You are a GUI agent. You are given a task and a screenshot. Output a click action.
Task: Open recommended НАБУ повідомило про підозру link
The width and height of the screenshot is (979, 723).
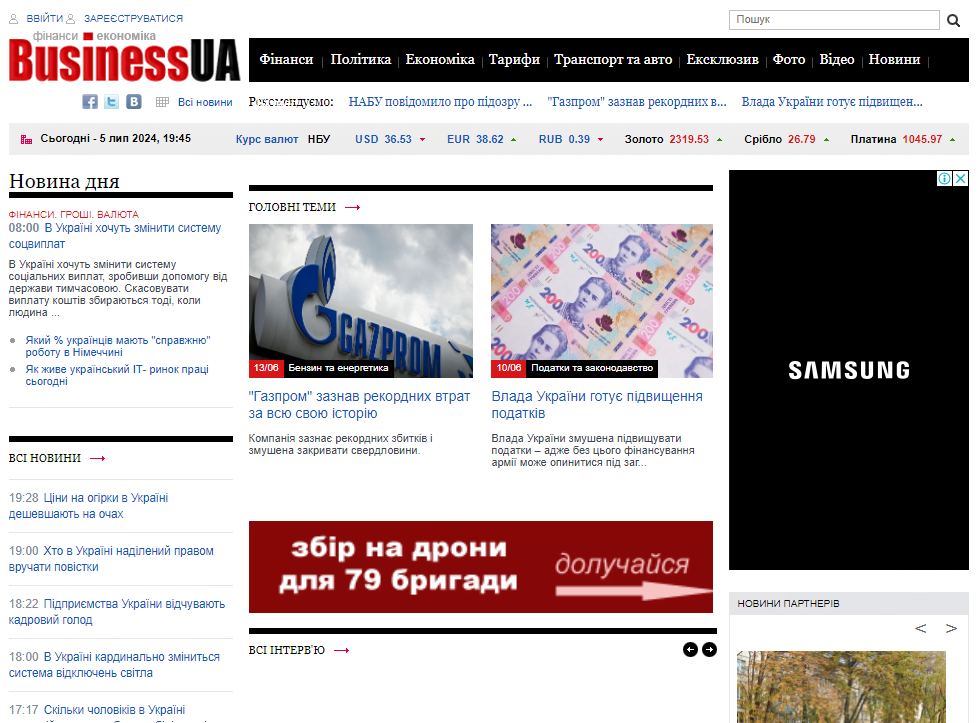pyautogui.click(x=440, y=102)
